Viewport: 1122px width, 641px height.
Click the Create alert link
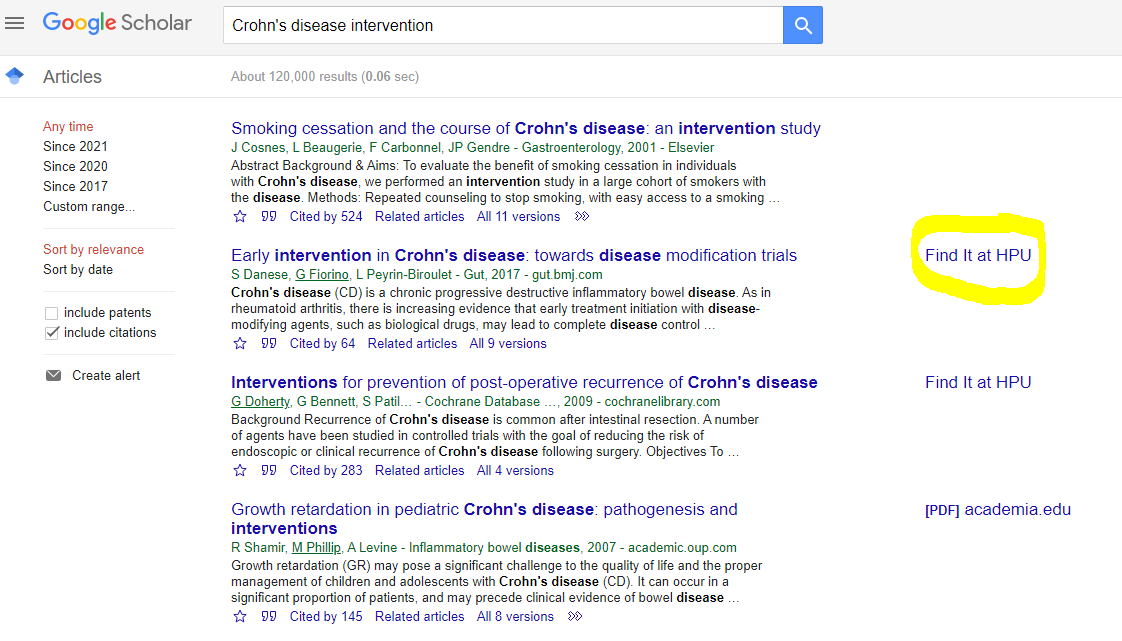pyautogui.click(x=106, y=376)
